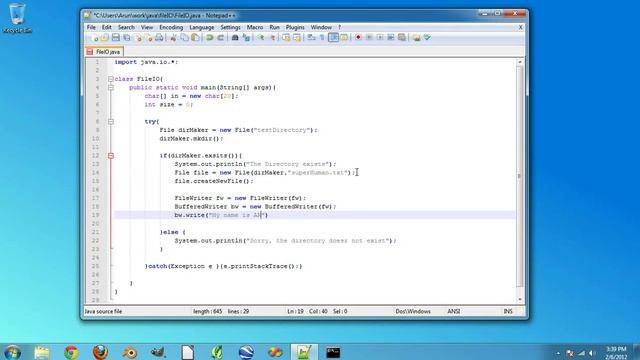The width and height of the screenshot is (640, 360).
Task: Click the Synchronize Horizontal Scrolling icon
Action: (297, 38)
